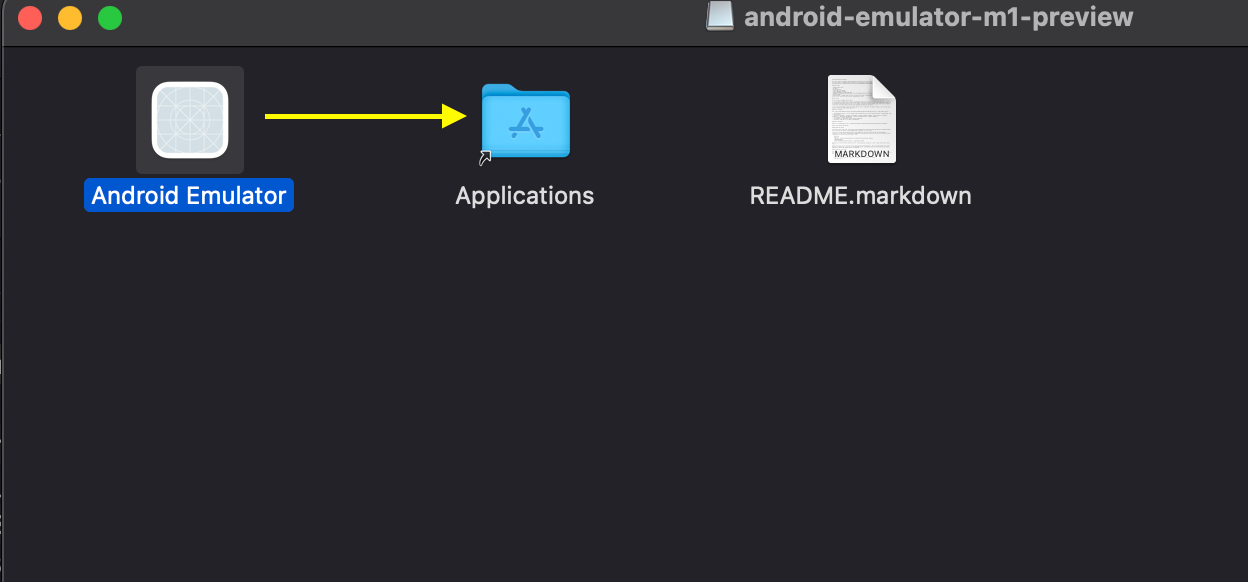This screenshot has height=582, width=1248.
Task: Select the README.markdown file icon
Action: [x=862, y=119]
